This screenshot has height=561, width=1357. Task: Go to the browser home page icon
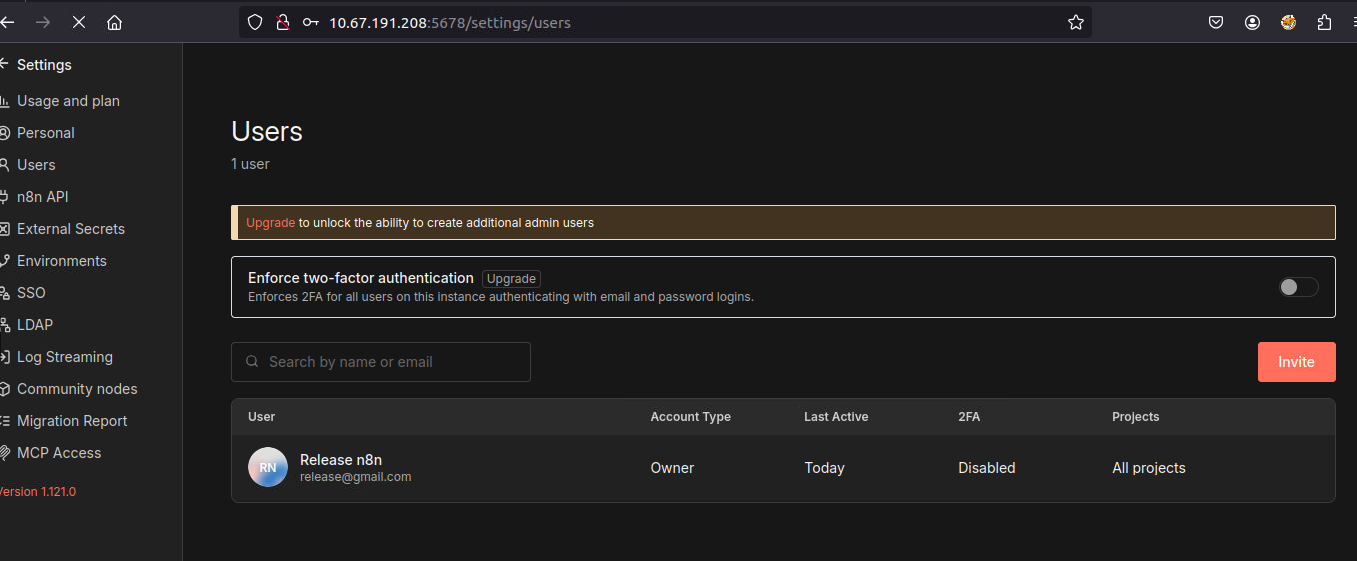click(x=114, y=22)
